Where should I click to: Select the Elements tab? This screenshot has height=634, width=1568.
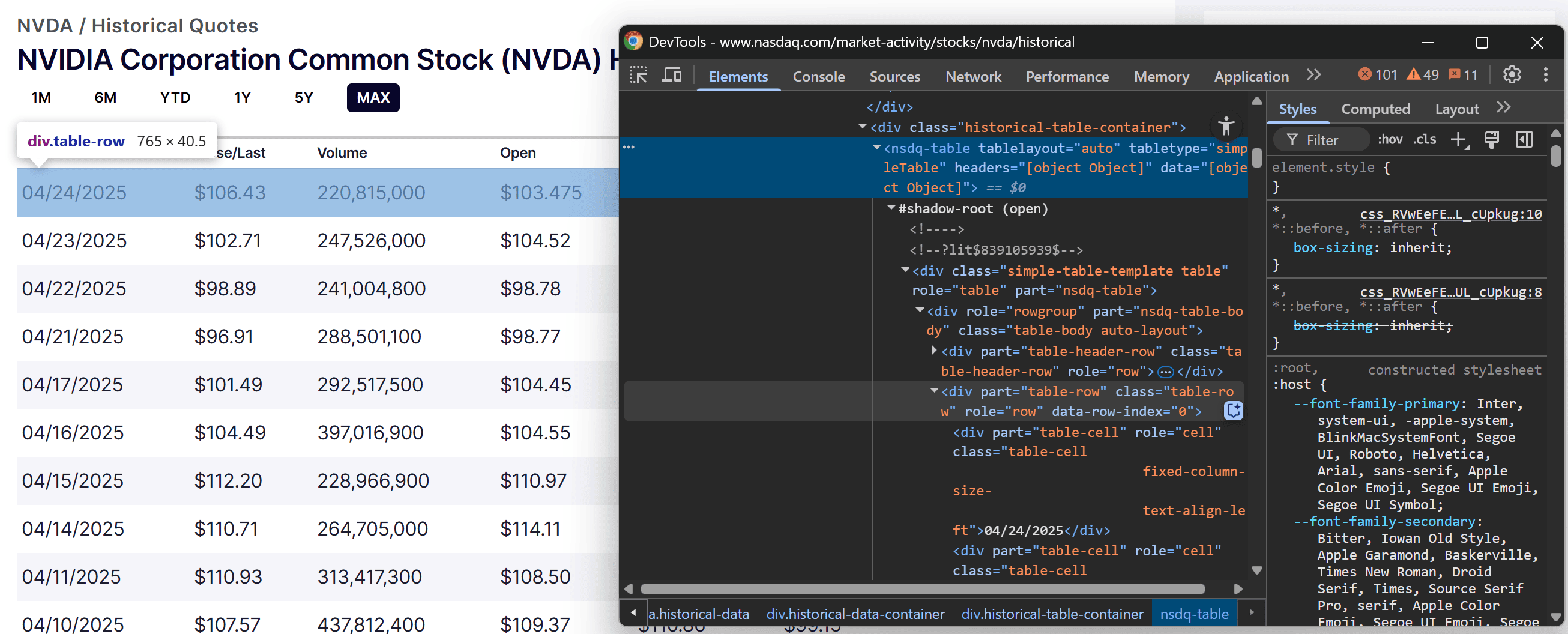coord(738,76)
